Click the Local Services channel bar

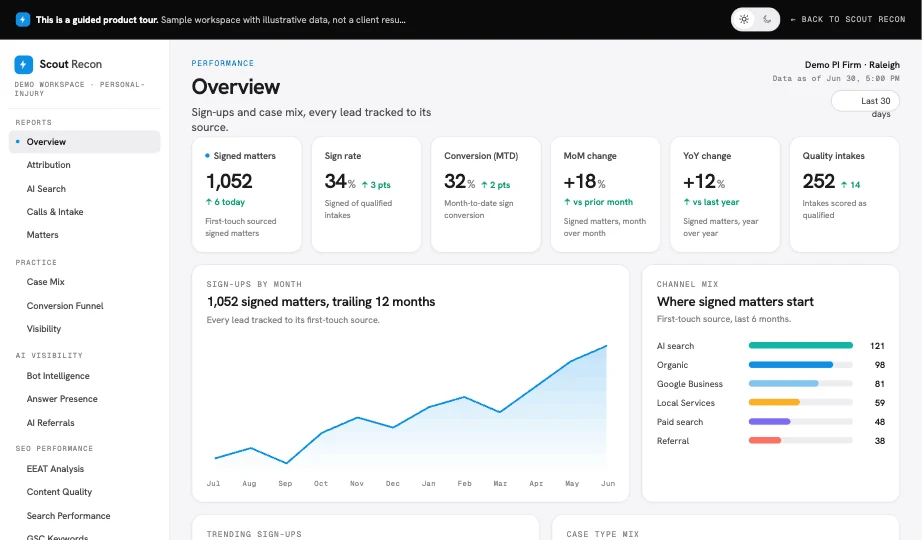click(800, 403)
